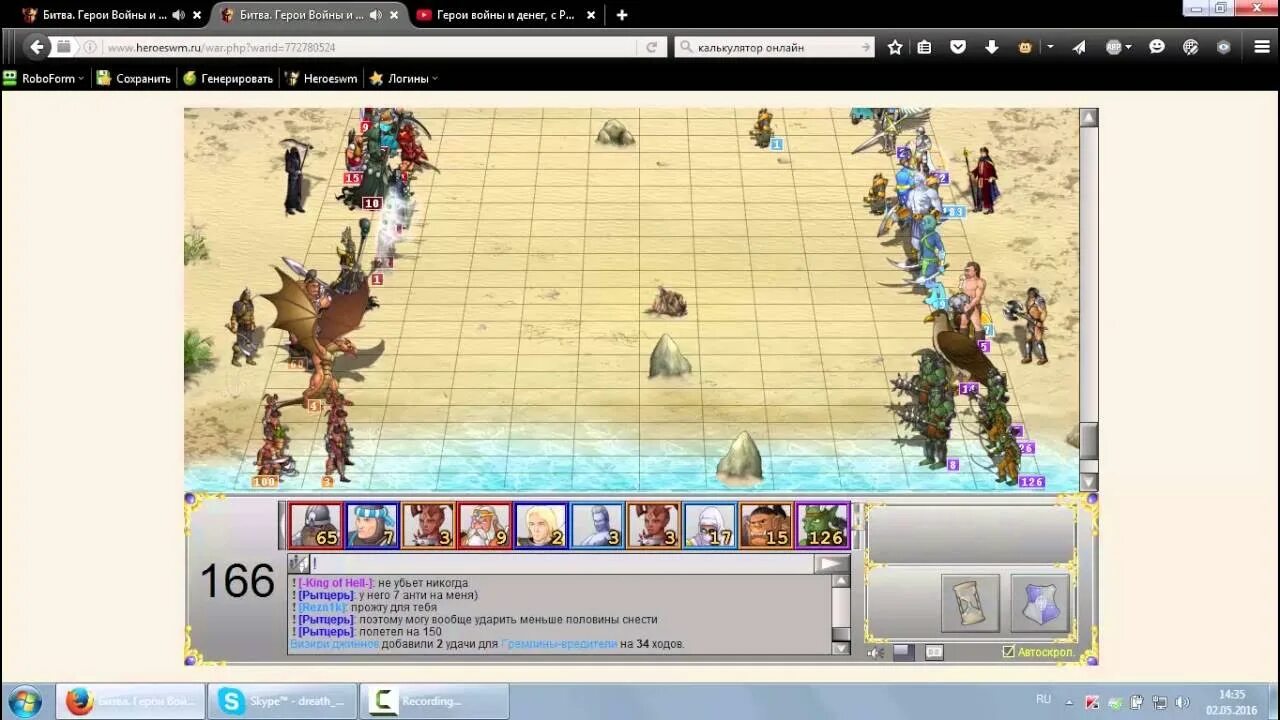Open the bookmarks list icon
Screen dimensions: 1280x720
925,47
